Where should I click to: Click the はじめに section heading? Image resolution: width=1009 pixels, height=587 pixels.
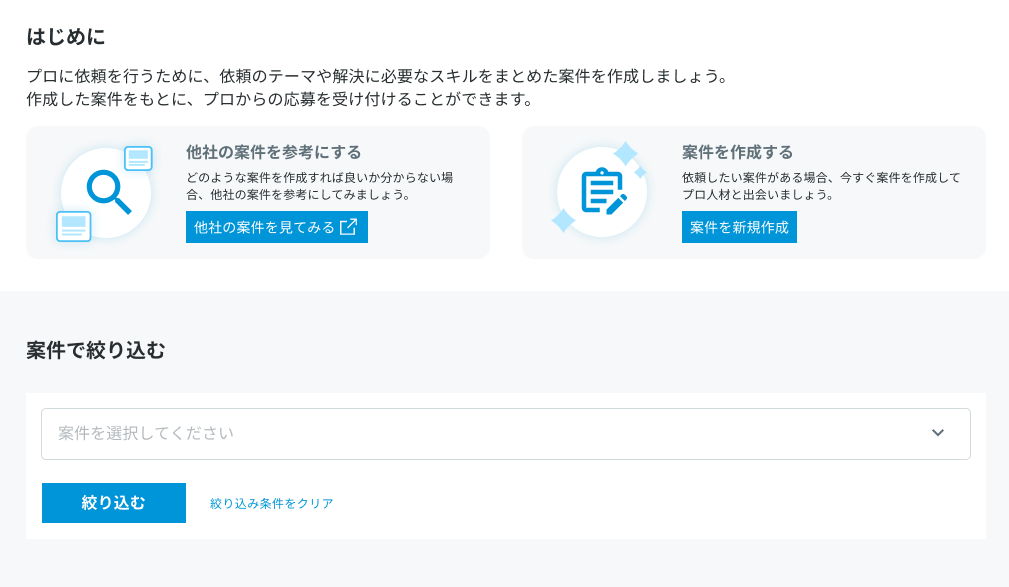[66, 37]
